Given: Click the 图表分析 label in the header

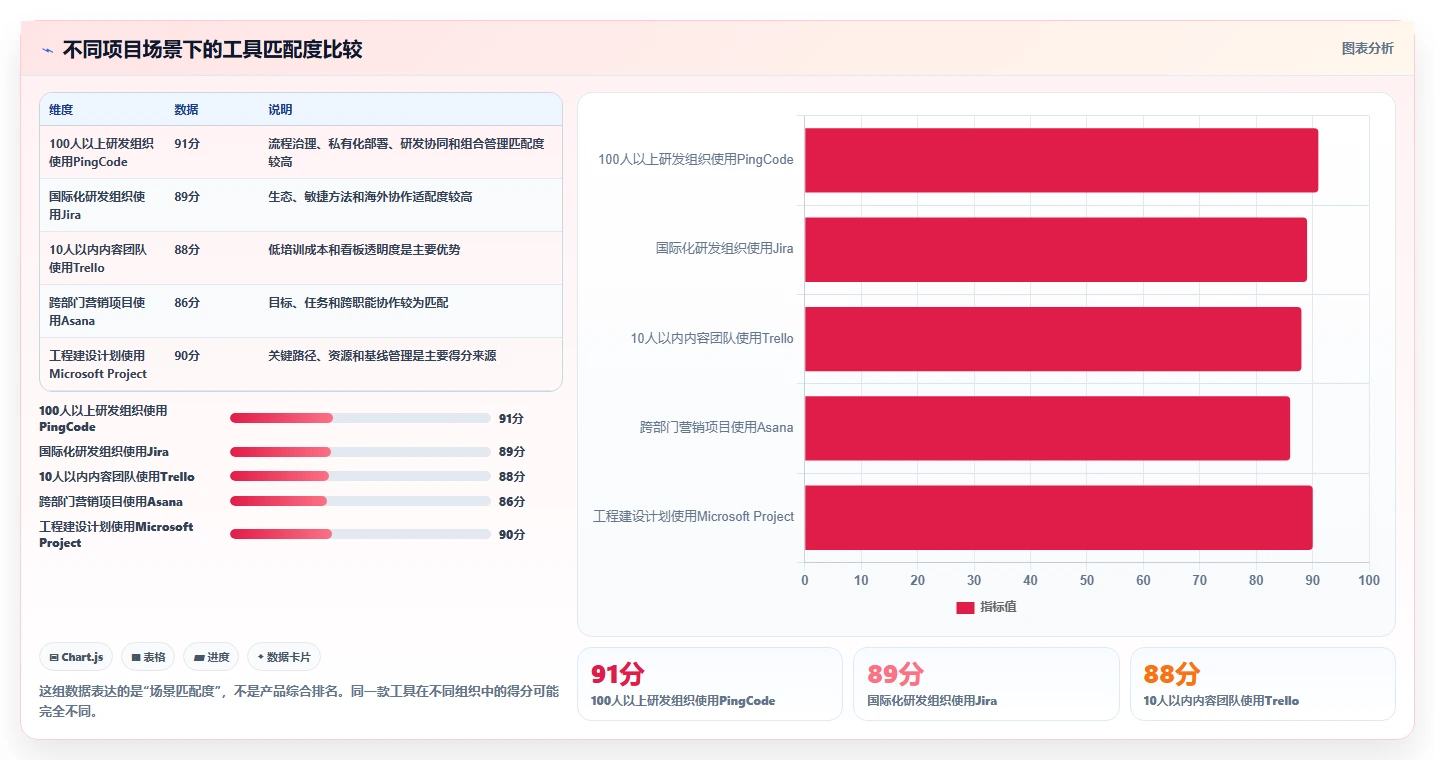Looking at the screenshot, I should coord(1367,49).
